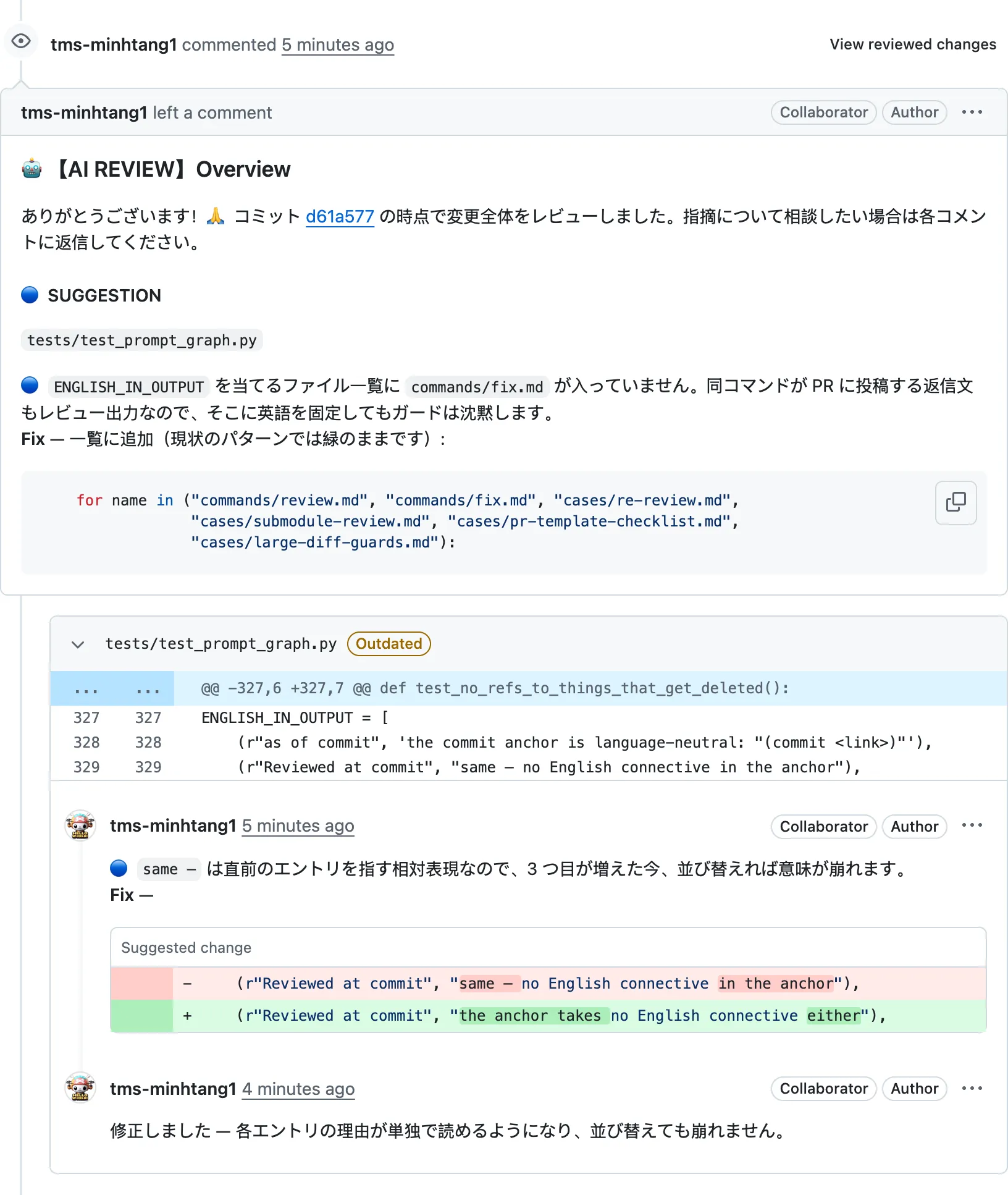Viewport: 1008px width, 1195px height.
Task: Open the reply's '5 minutes ago' timestamp beside avatar
Action: [298, 826]
